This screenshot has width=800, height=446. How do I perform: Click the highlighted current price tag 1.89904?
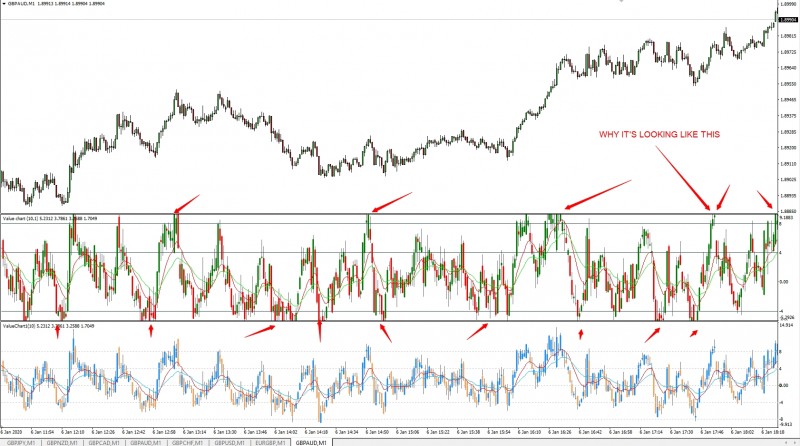[x=789, y=20]
